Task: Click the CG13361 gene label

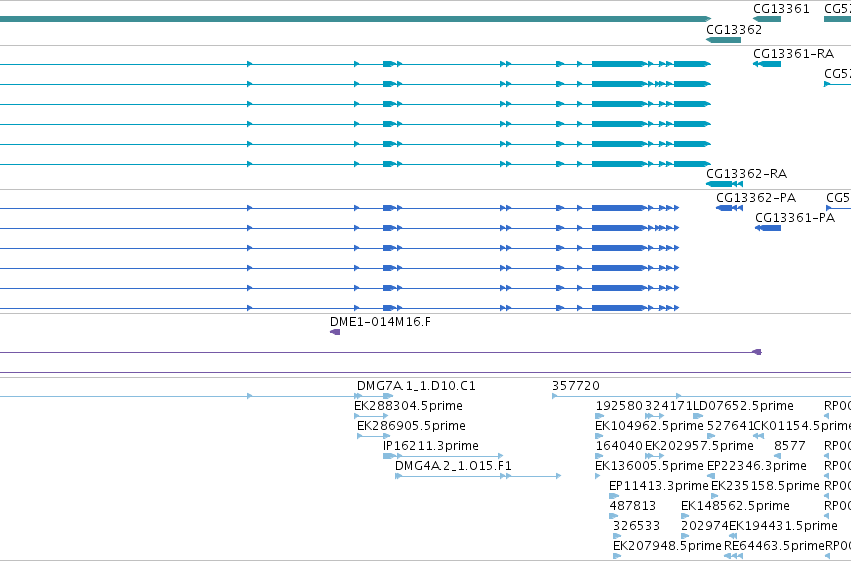Action: [781, 9]
